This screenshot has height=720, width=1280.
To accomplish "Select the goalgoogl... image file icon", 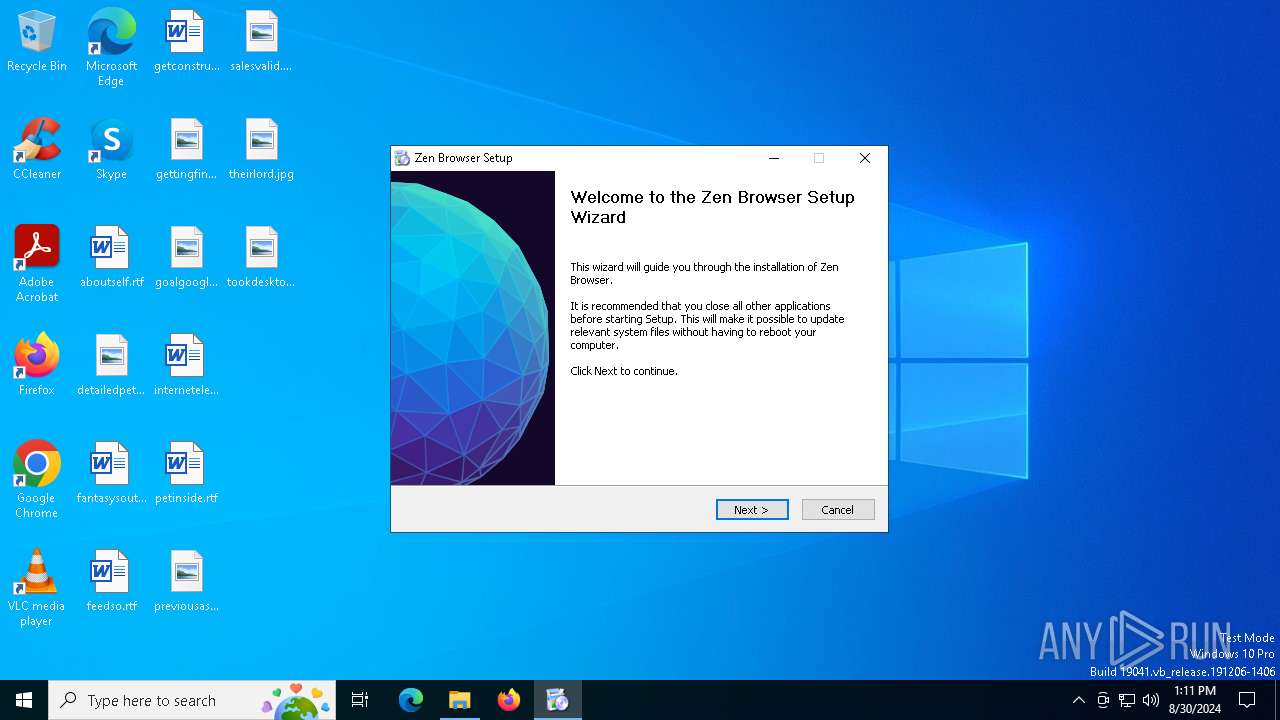I will click(186, 258).
